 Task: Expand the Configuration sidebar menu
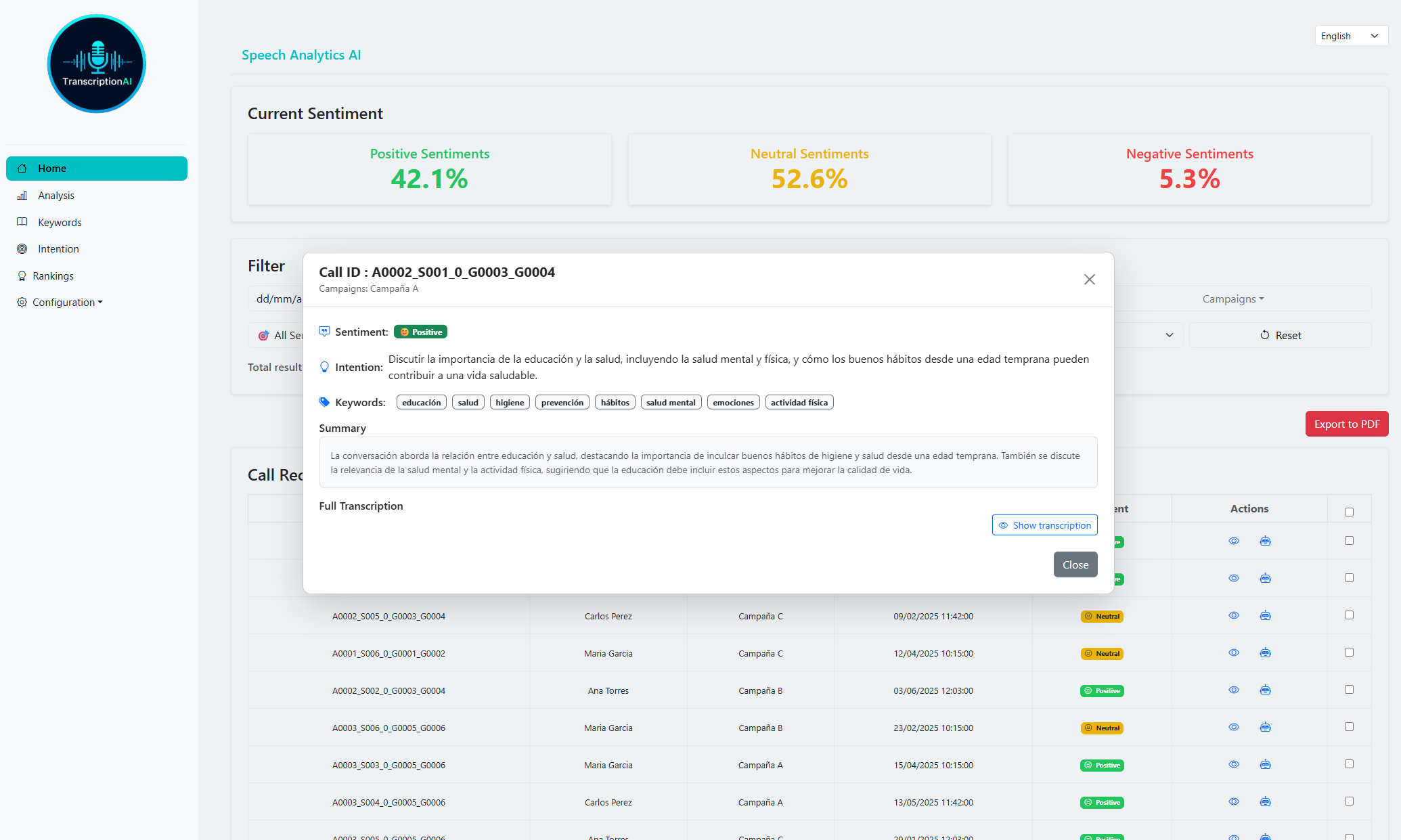tap(66, 303)
